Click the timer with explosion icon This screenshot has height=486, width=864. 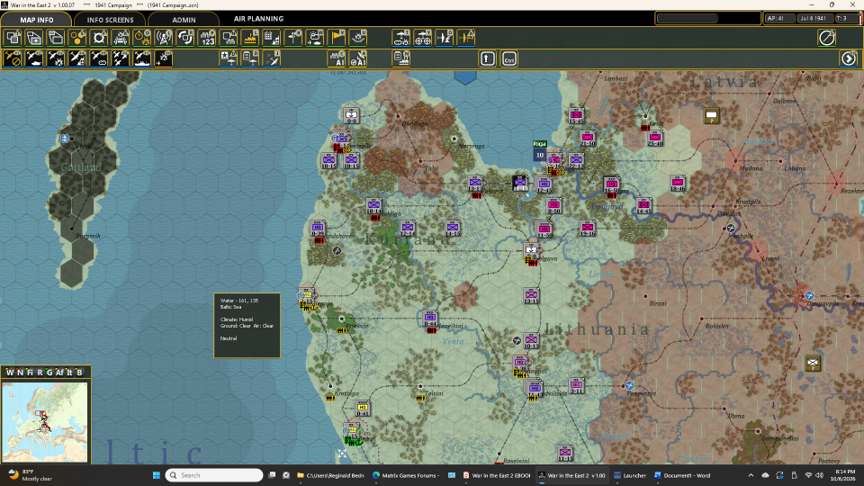pos(142,37)
